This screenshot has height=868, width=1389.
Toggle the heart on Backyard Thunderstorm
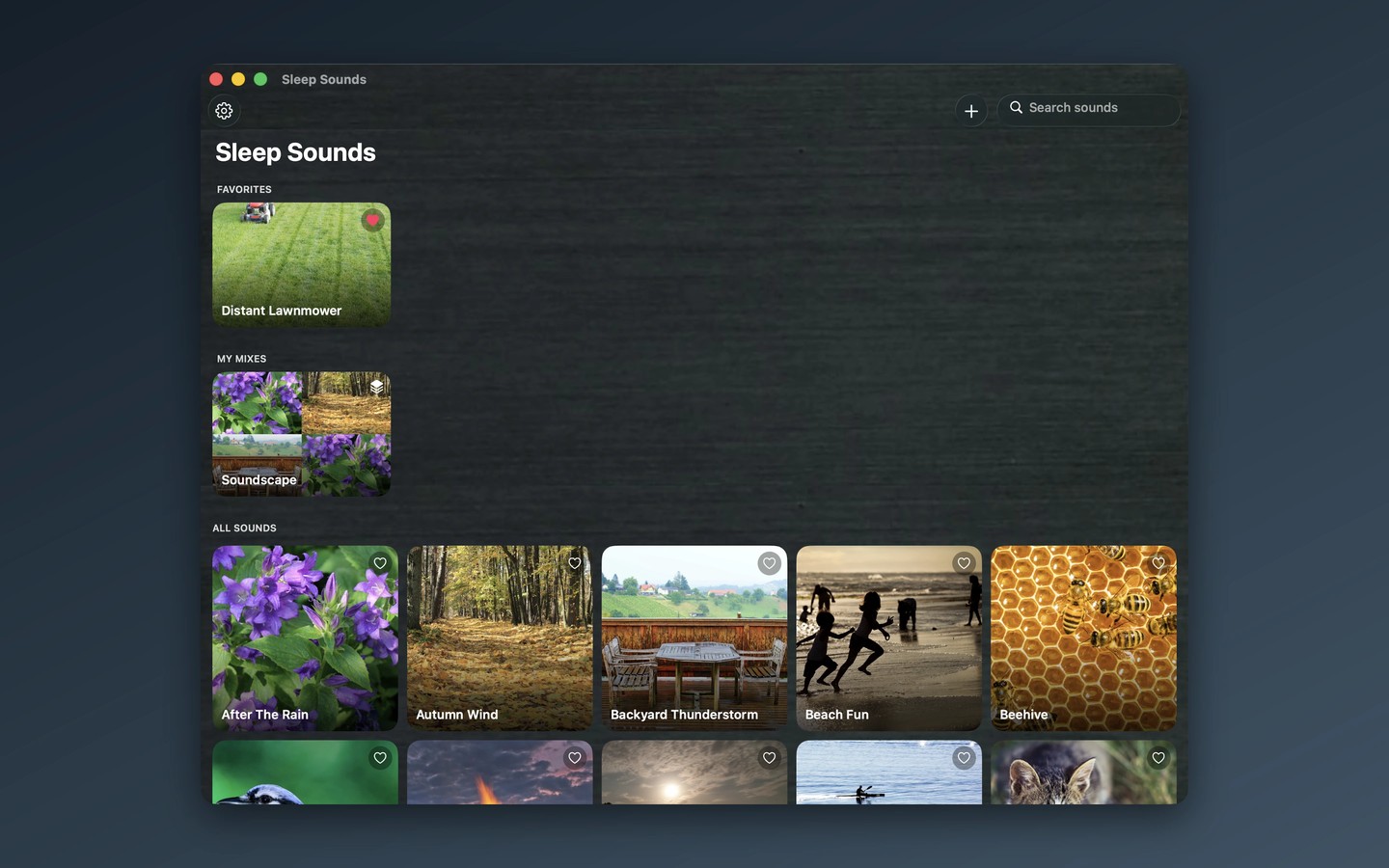tap(769, 563)
